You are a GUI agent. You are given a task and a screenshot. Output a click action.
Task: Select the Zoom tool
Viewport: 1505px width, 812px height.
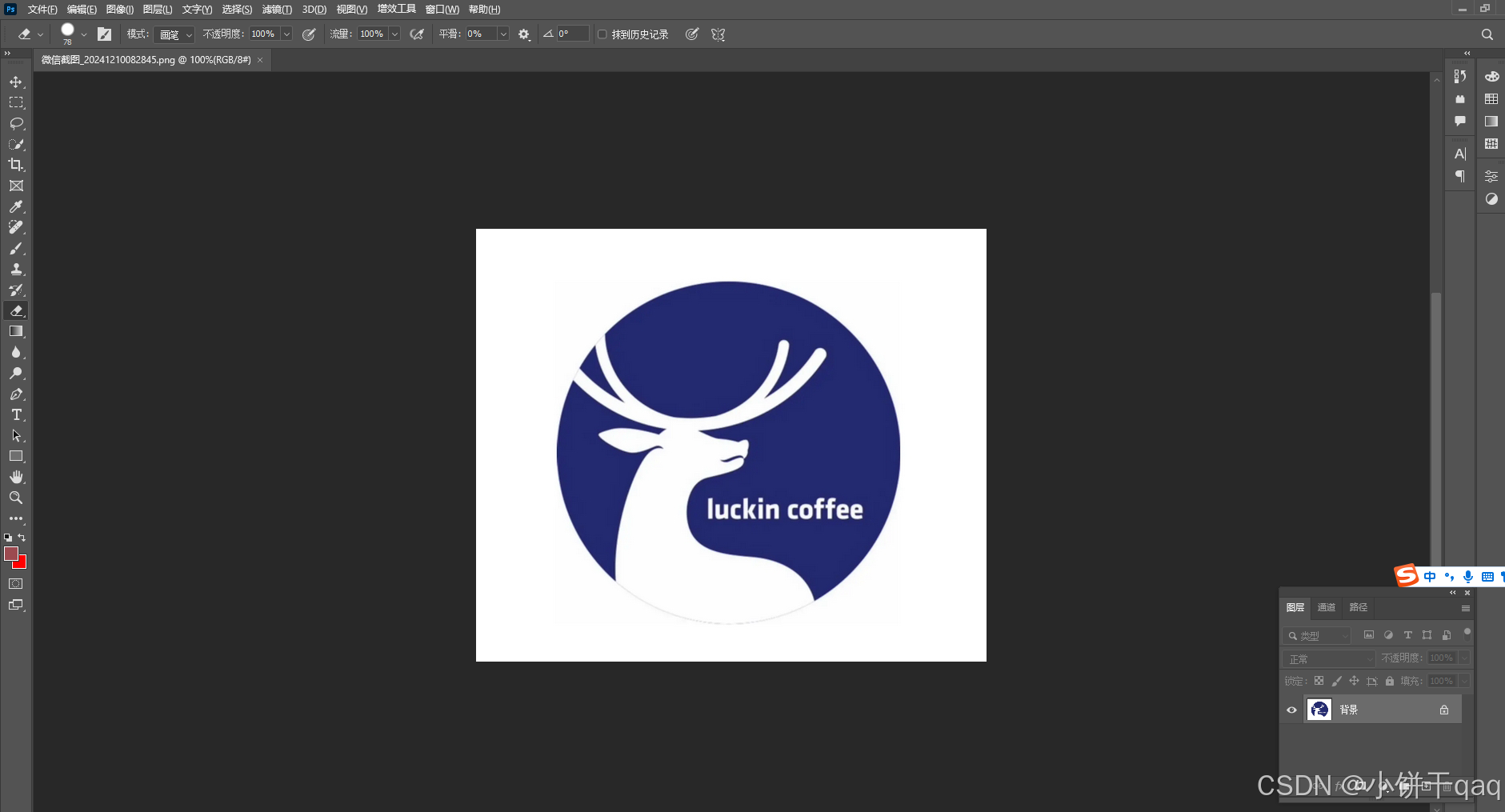(x=16, y=498)
